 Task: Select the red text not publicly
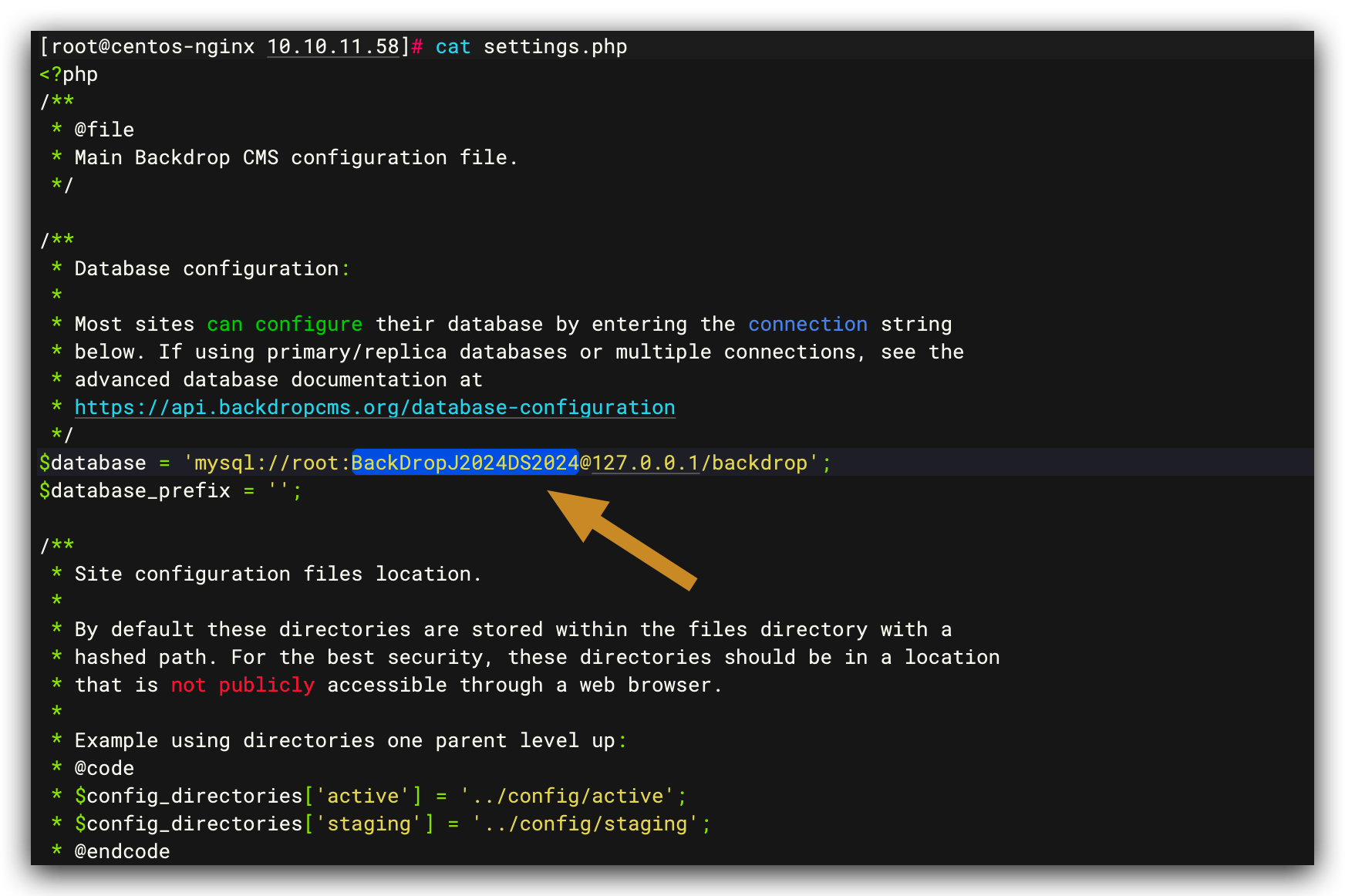pyautogui.click(x=241, y=685)
